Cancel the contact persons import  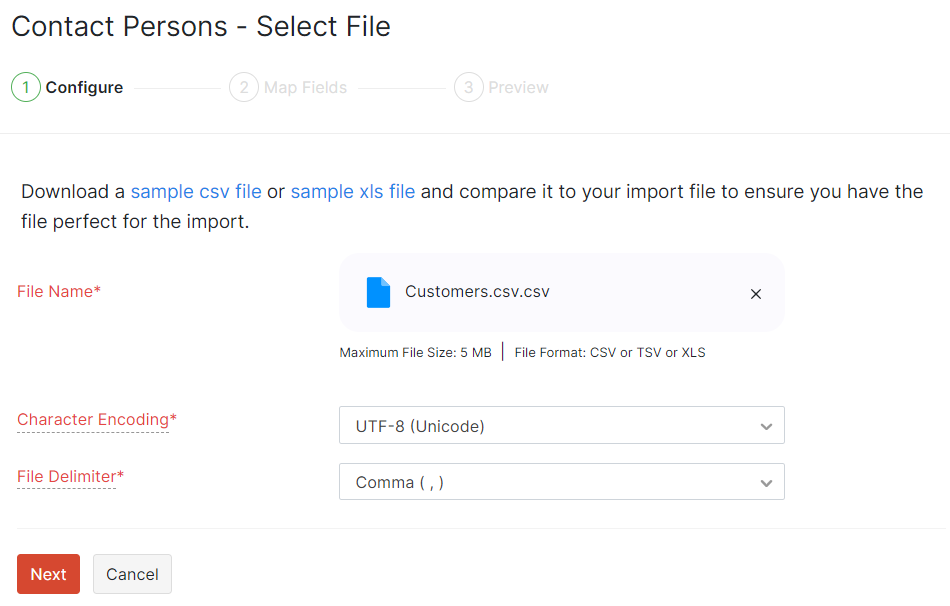pos(132,574)
